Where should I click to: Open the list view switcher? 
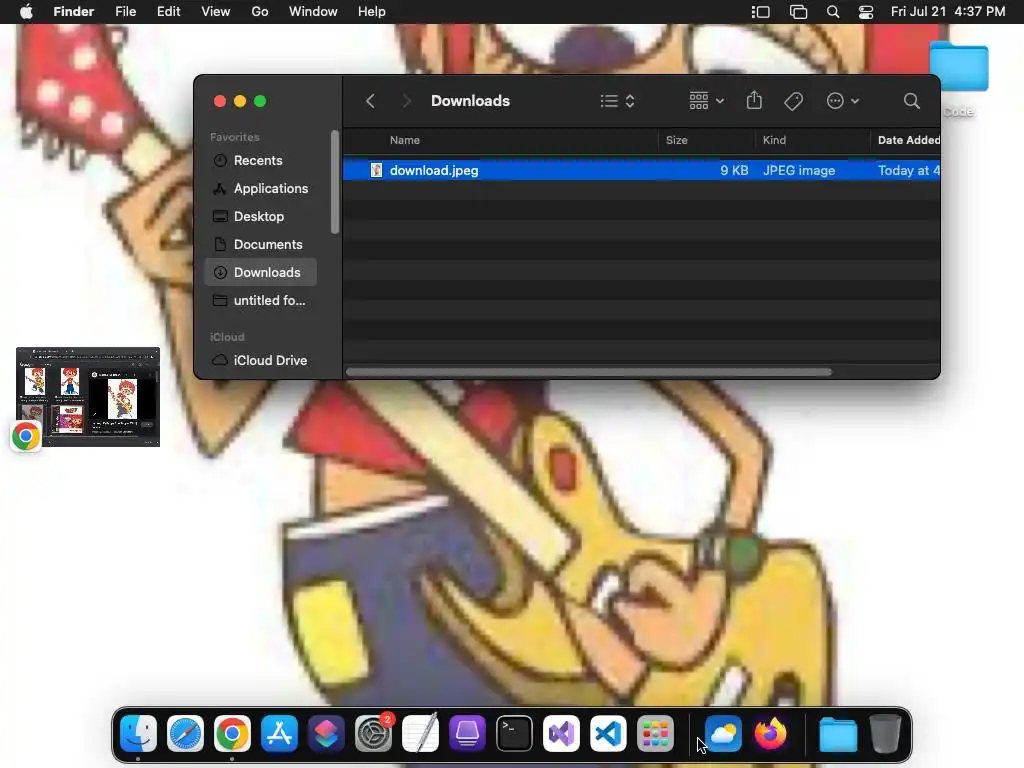point(617,101)
